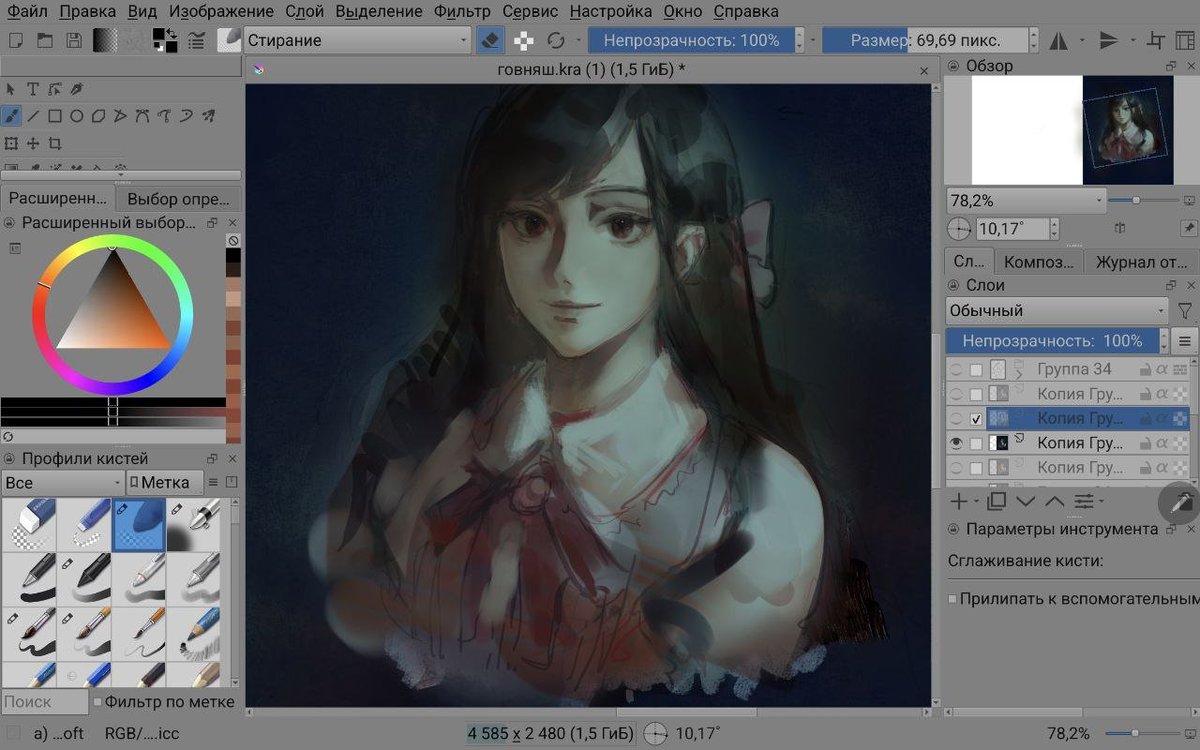Viewport: 1200px width, 750px height.
Task: Select the Calligraphy tool
Action: [77, 90]
